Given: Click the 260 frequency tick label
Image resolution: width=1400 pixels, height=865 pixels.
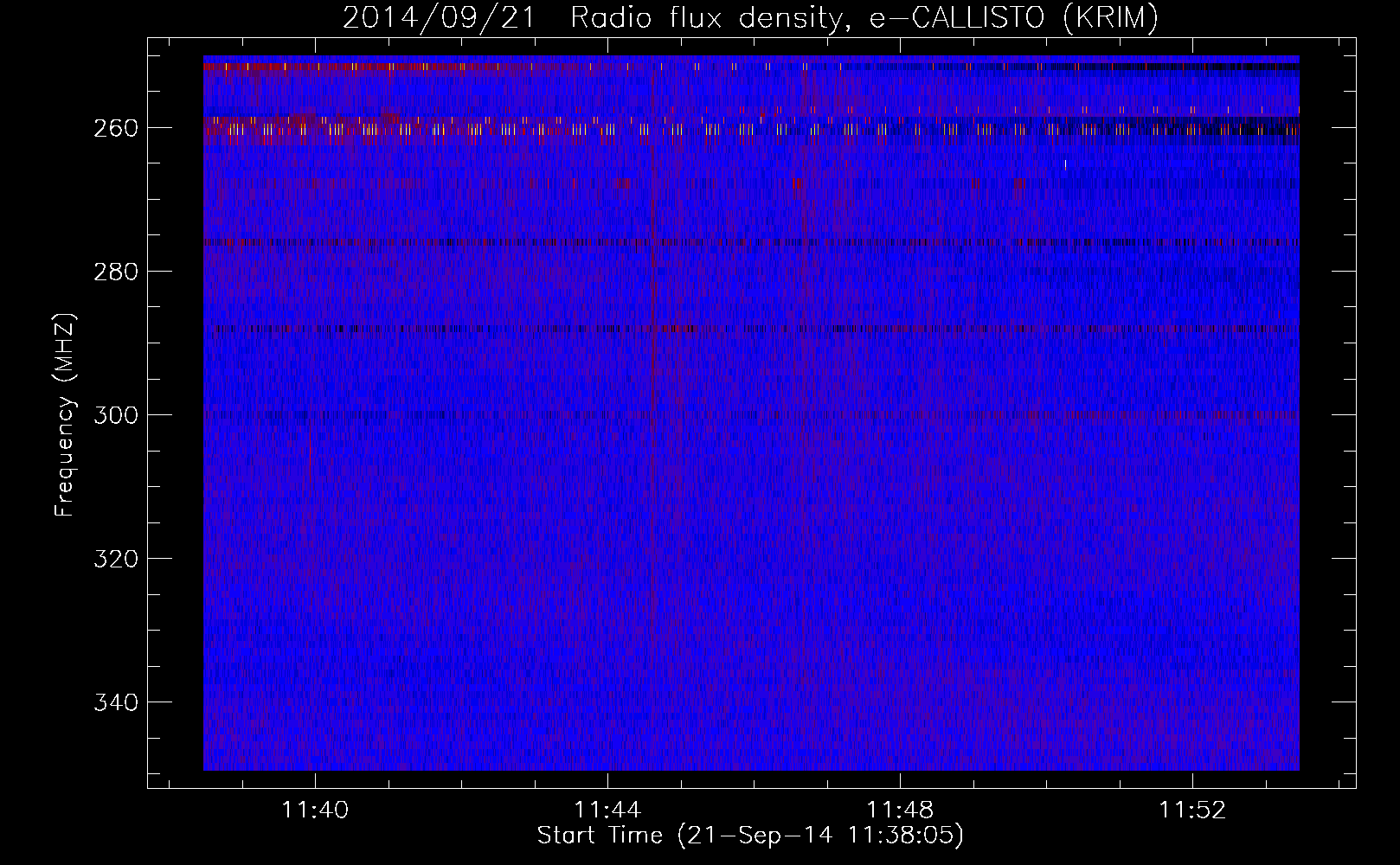Looking at the screenshot, I should tap(115, 128).
